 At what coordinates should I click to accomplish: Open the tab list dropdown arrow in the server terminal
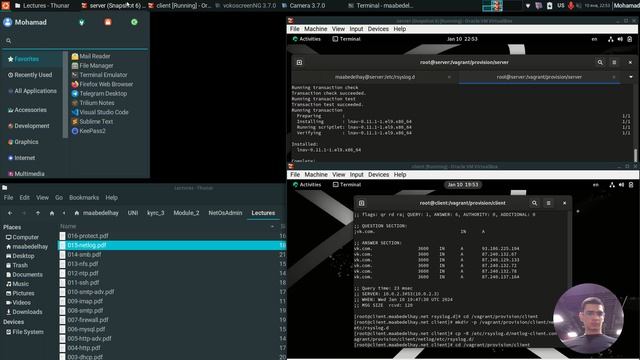click(631, 77)
